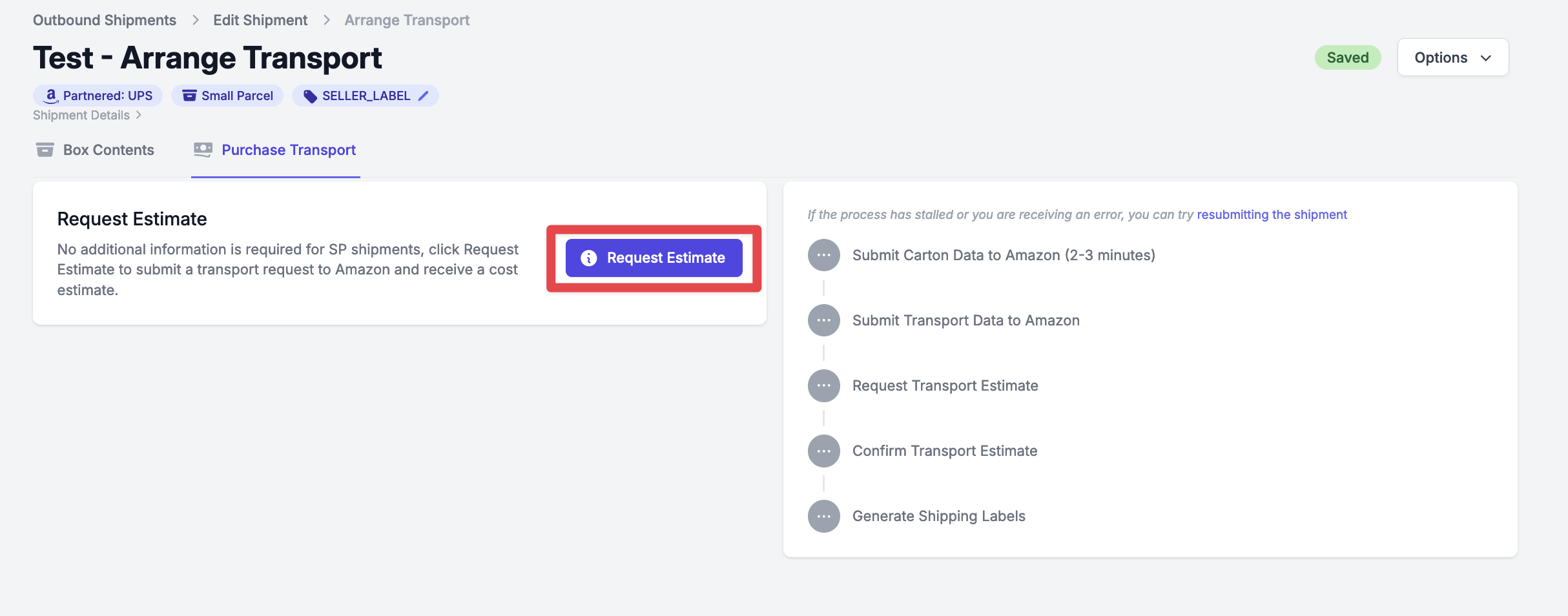1568x616 pixels.
Task: Click the box icon in Small Parcel badge
Action: (189, 96)
